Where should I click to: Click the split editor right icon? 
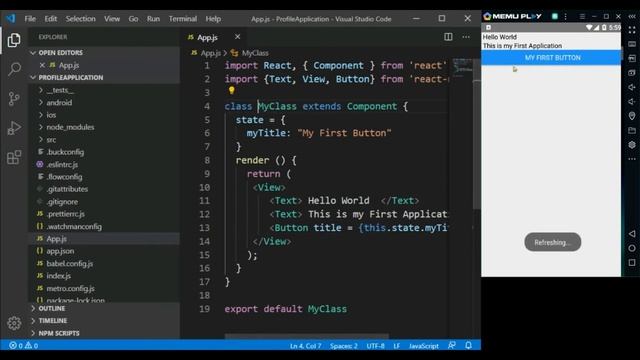[x=448, y=37]
